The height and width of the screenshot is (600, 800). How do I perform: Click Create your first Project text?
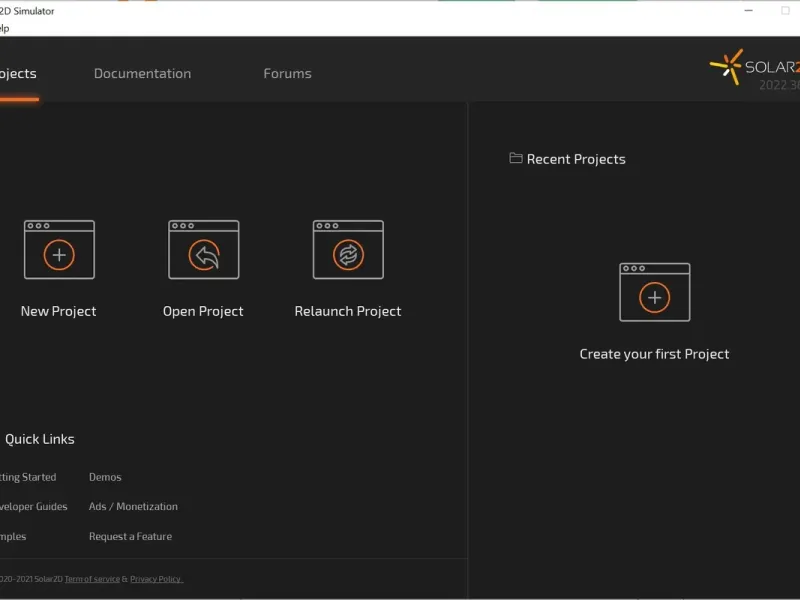coord(655,354)
